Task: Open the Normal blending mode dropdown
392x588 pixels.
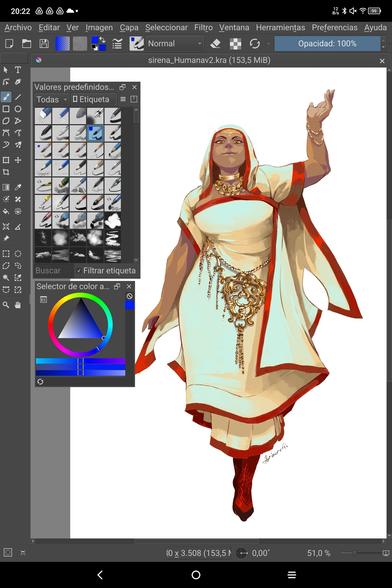Action: point(174,44)
